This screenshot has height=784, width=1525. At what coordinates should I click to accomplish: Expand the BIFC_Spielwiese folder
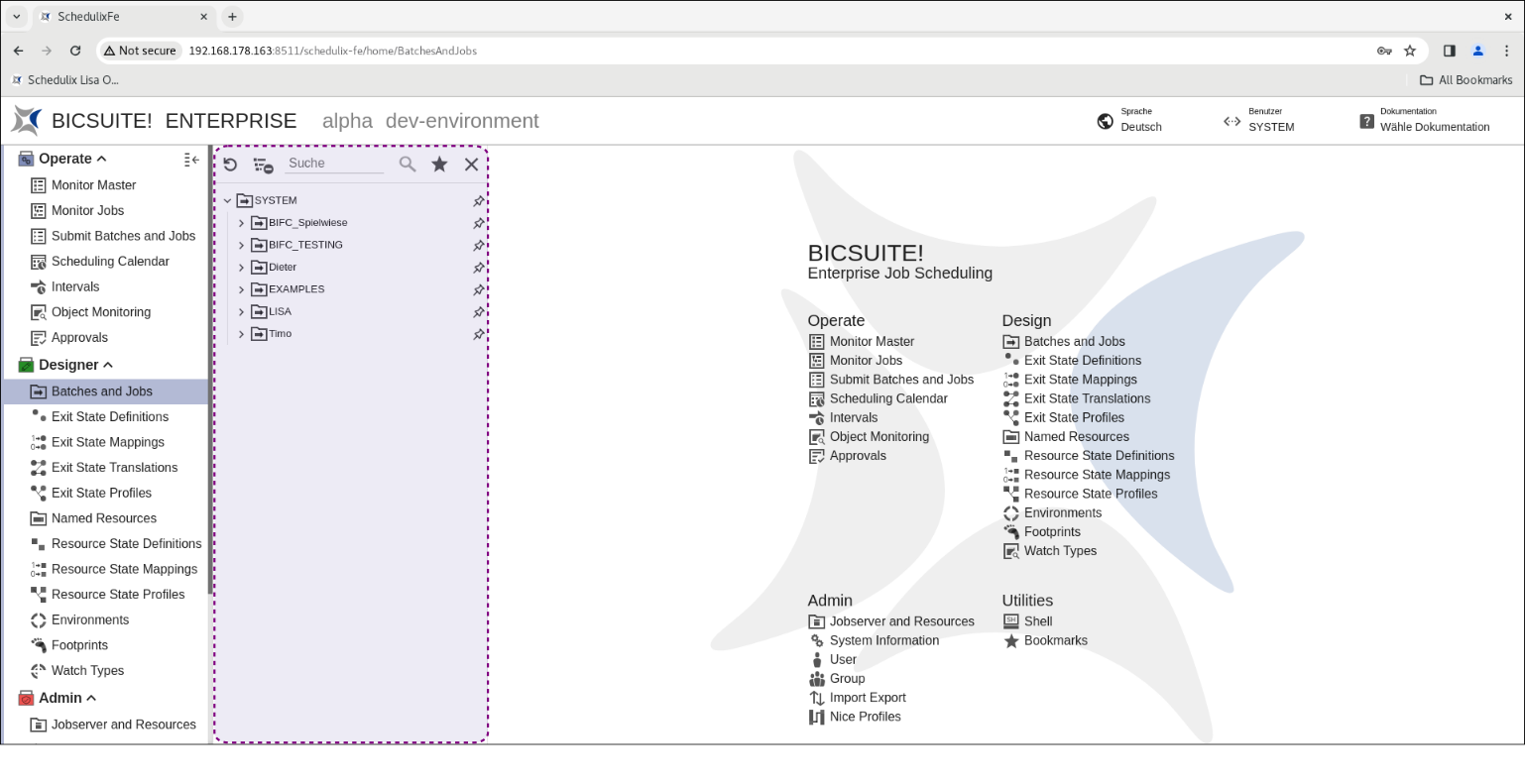click(241, 223)
